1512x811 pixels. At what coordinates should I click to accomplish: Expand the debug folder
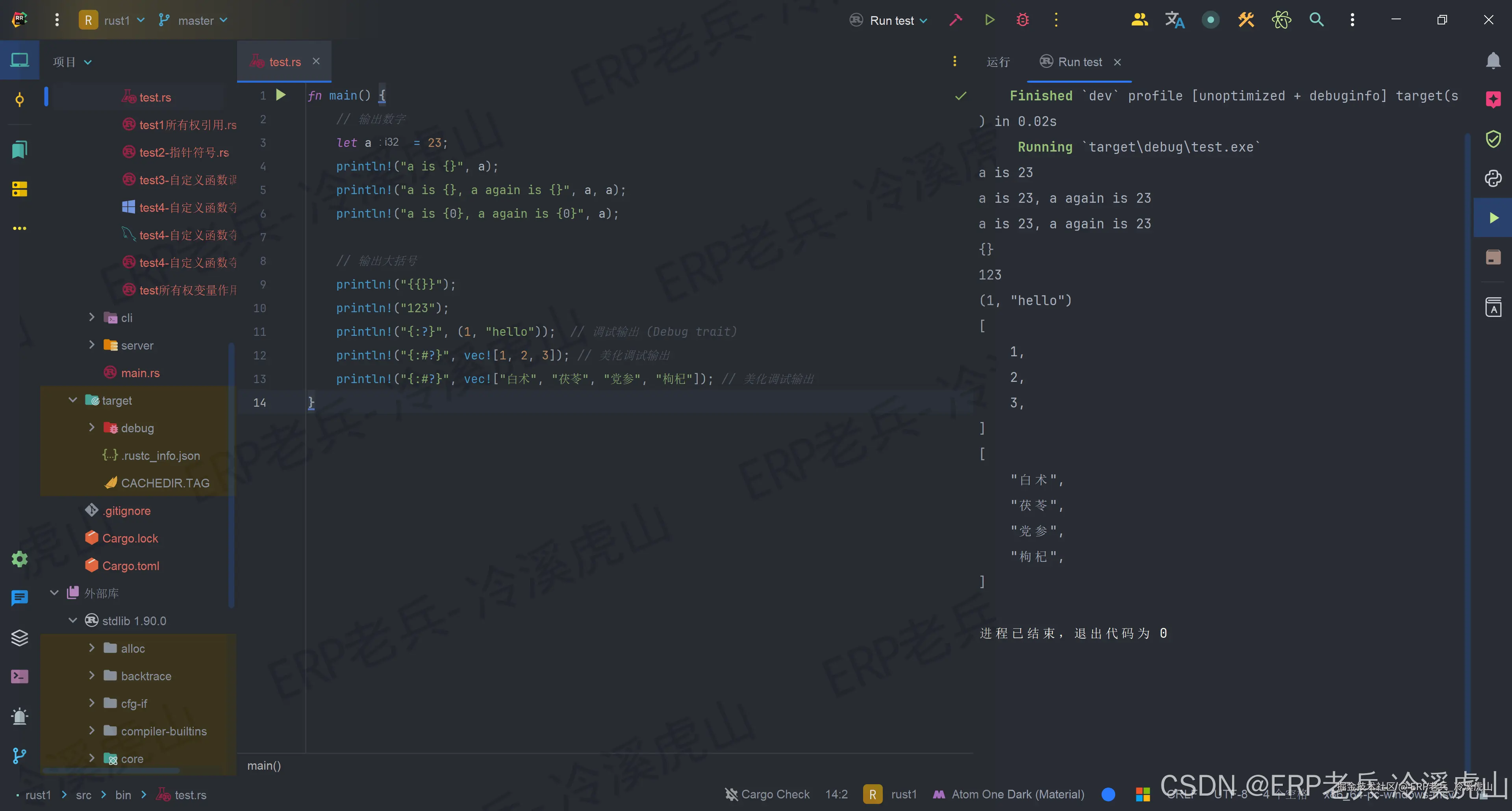92,428
